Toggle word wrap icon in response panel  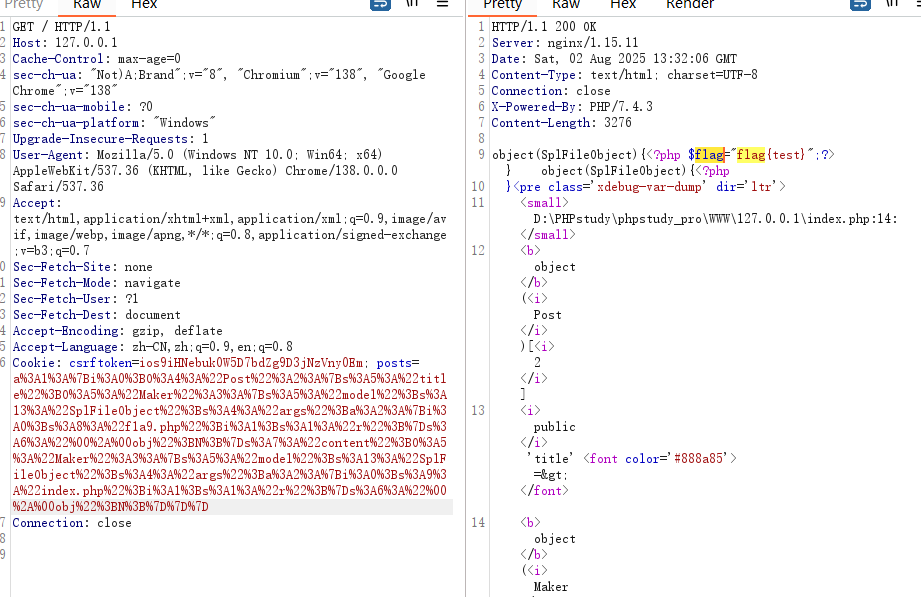click(x=859, y=5)
